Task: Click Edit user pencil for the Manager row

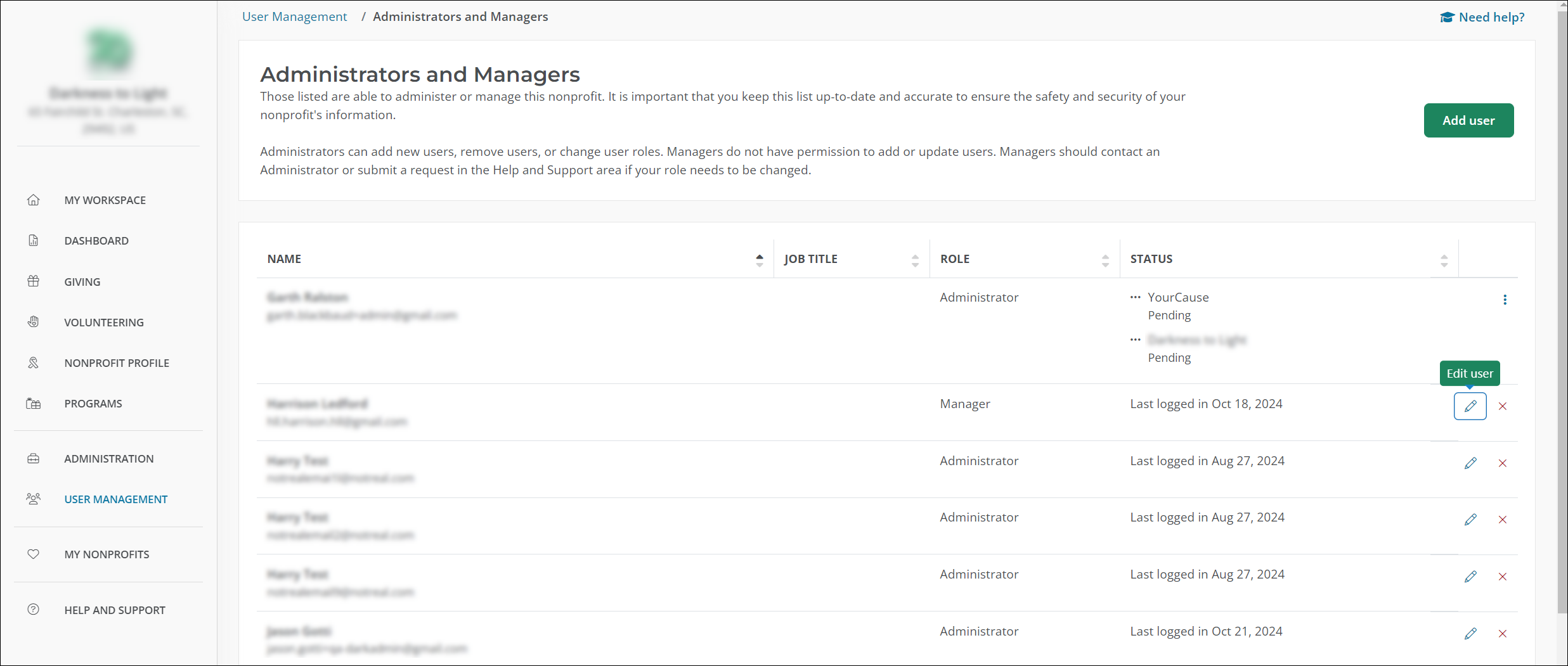Action: (x=1470, y=406)
